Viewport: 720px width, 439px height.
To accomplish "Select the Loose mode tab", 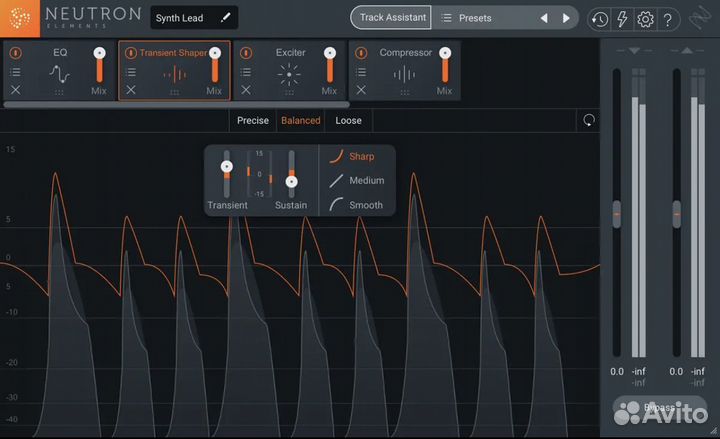I will (x=349, y=121).
